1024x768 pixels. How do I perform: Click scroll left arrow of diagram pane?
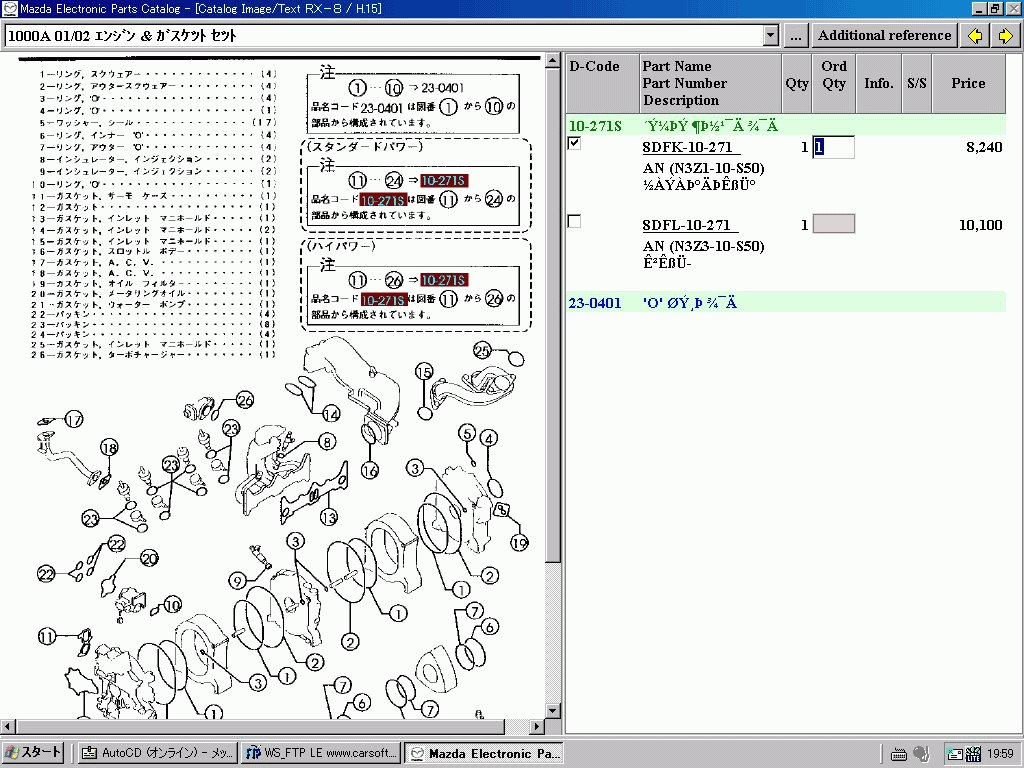tap(8, 726)
